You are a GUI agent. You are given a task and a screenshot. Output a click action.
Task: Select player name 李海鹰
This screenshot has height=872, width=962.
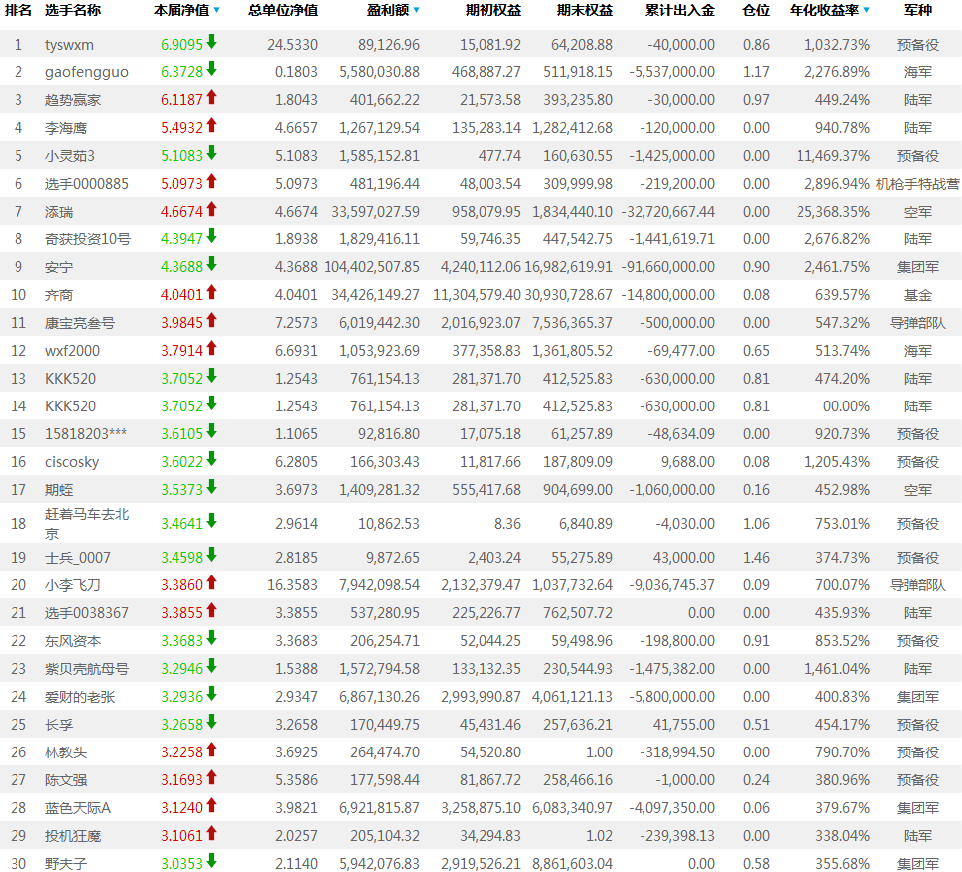tap(66, 128)
